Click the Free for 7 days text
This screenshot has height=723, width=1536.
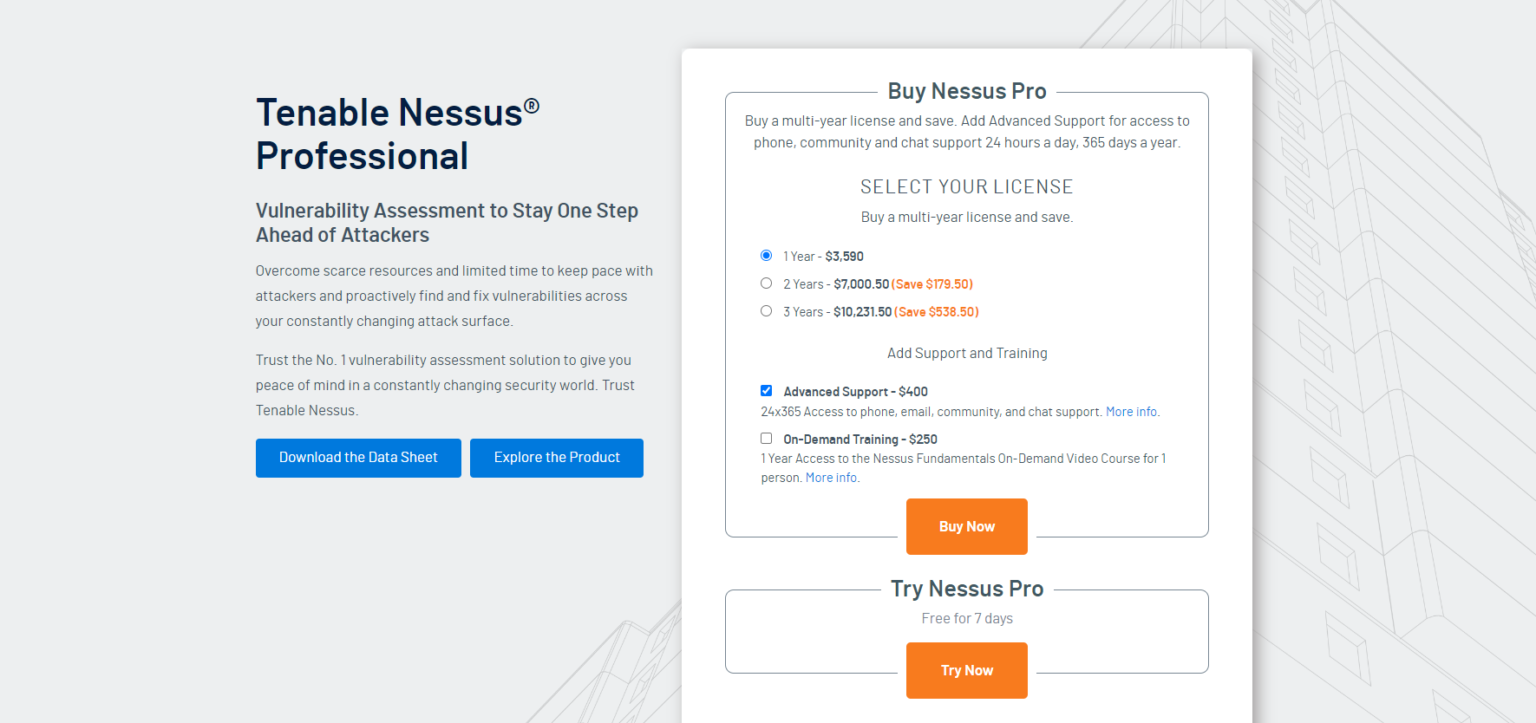point(966,618)
